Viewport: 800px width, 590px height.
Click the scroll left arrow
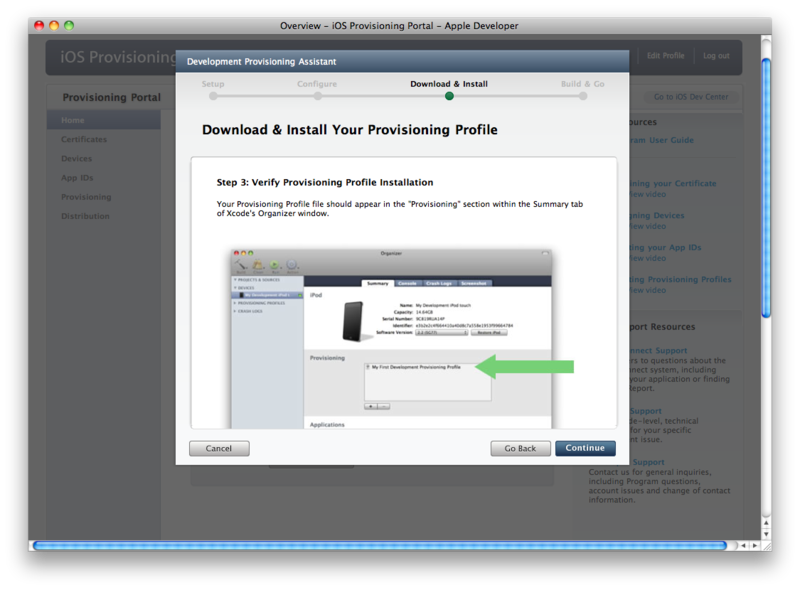[x=744, y=546]
